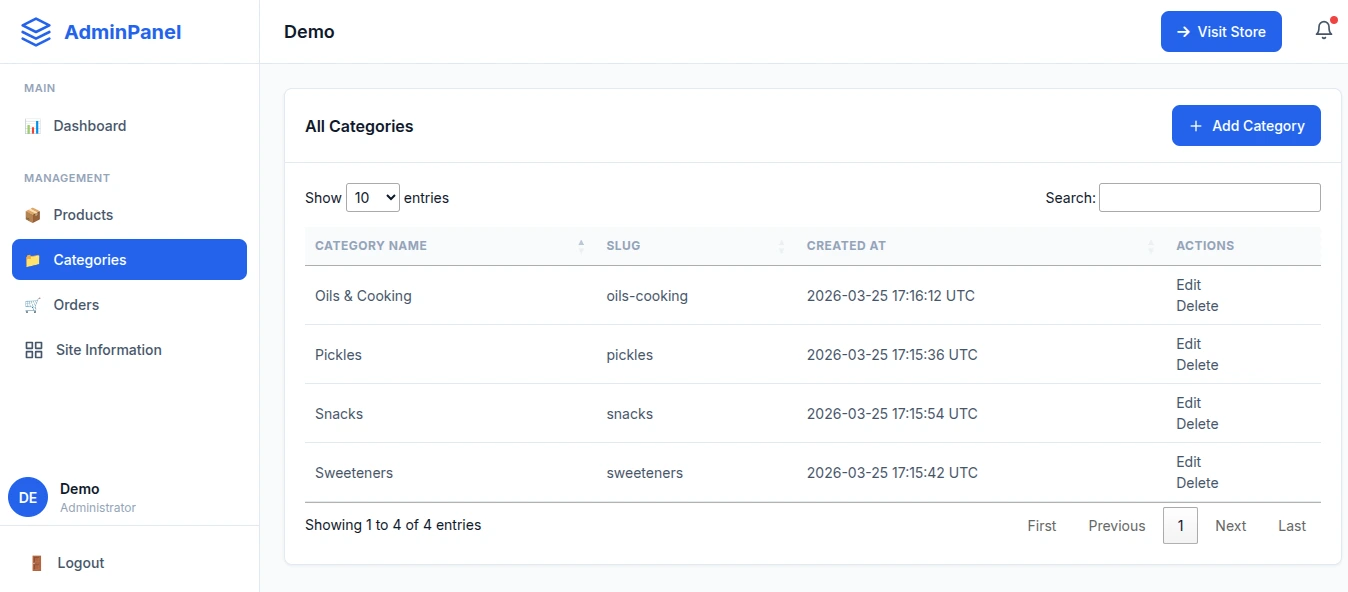Image resolution: width=1348 pixels, height=592 pixels.
Task: Switch to the Categories section
Action: (91, 259)
